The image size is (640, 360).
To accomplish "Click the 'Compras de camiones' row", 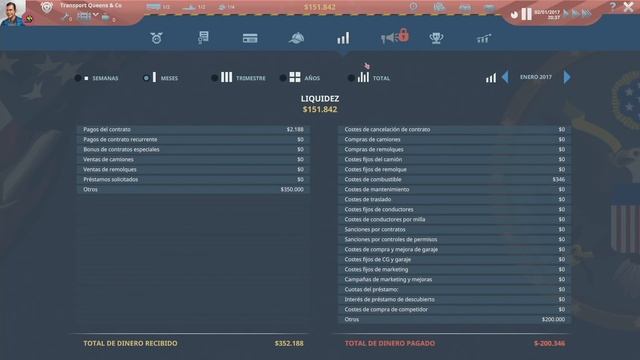I will [454, 140].
